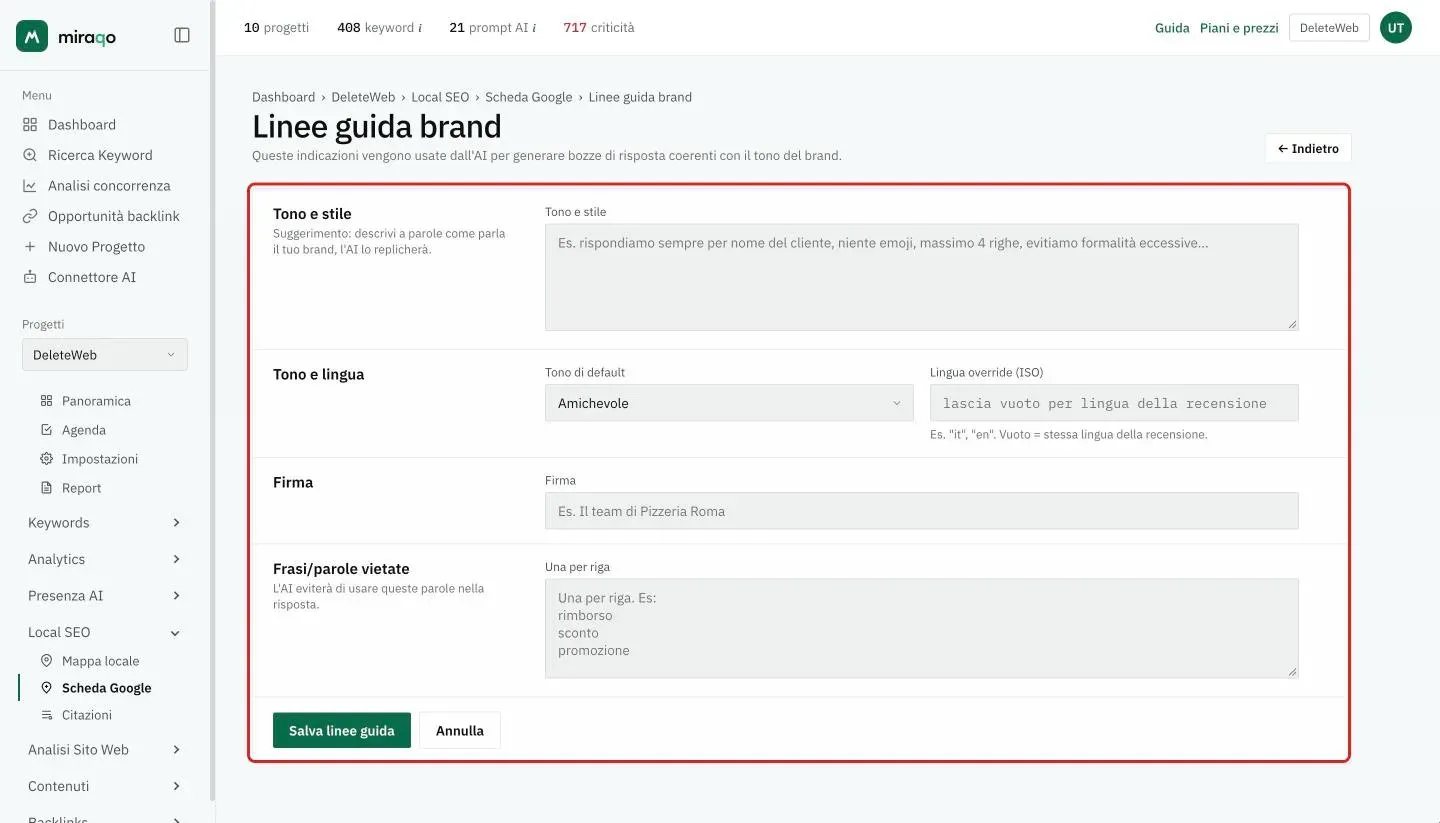The image size is (1440, 823).
Task: Focus the Tono e stile text area
Action: [x=922, y=277]
